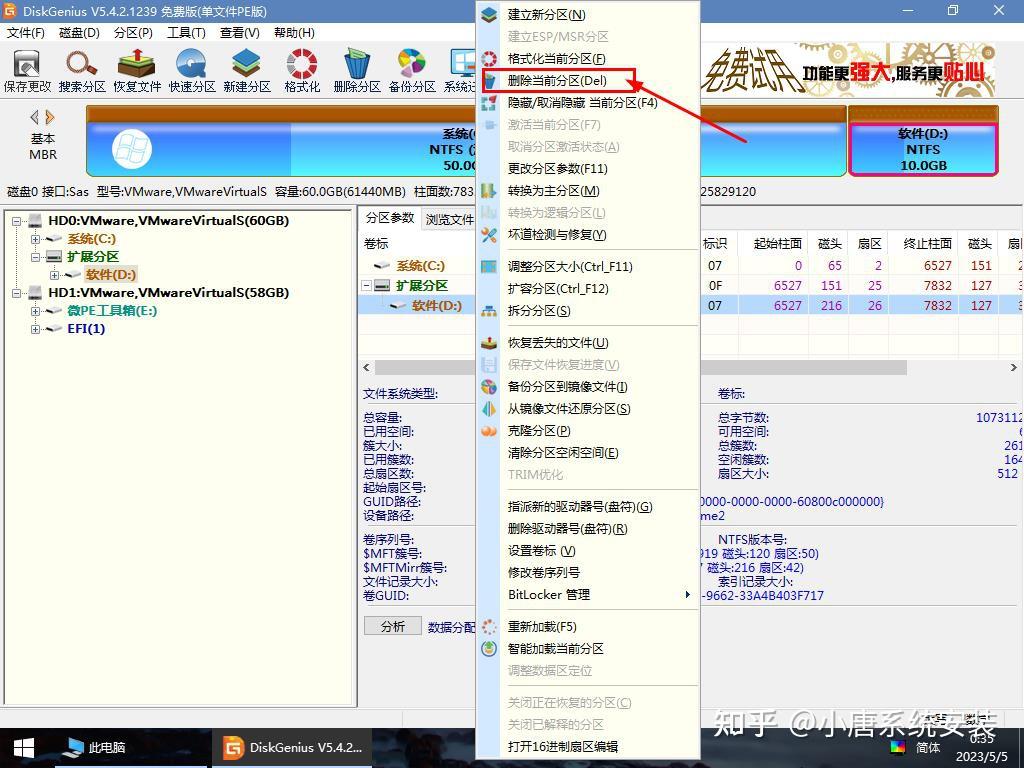This screenshot has height=768, width=1024.
Task: Expand the 系统(C:) tree node
Action: (x=35, y=239)
